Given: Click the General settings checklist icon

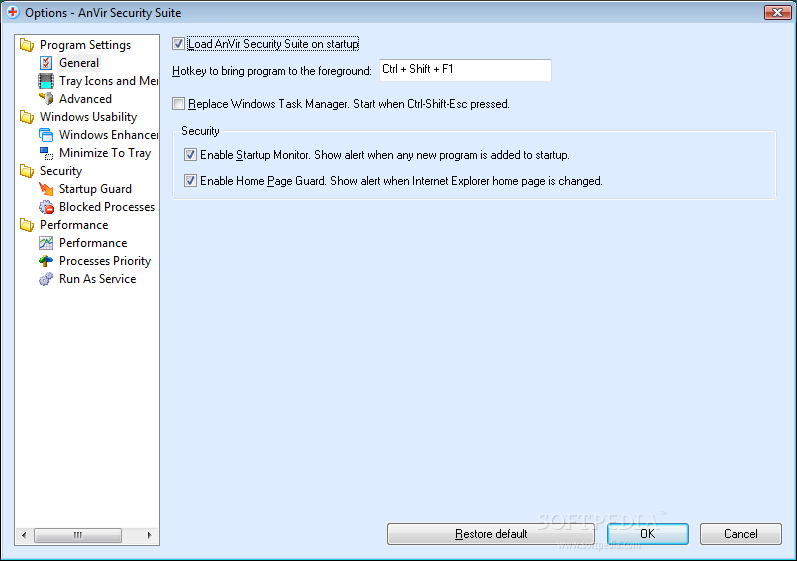Looking at the screenshot, I should [46, 63].
